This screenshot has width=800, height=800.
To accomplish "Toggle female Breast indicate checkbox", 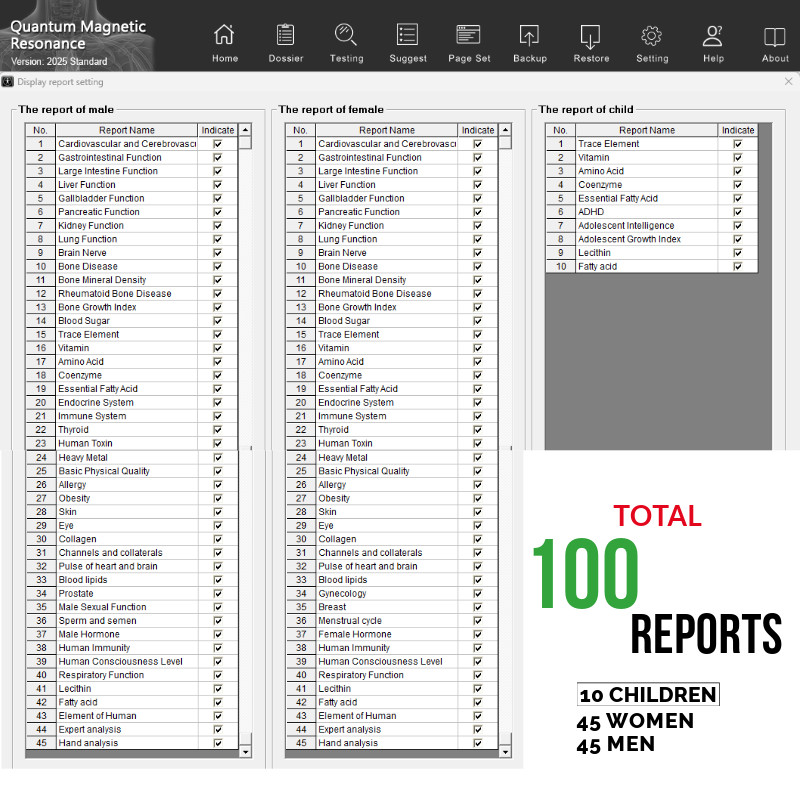I will (x=478, y=607).
